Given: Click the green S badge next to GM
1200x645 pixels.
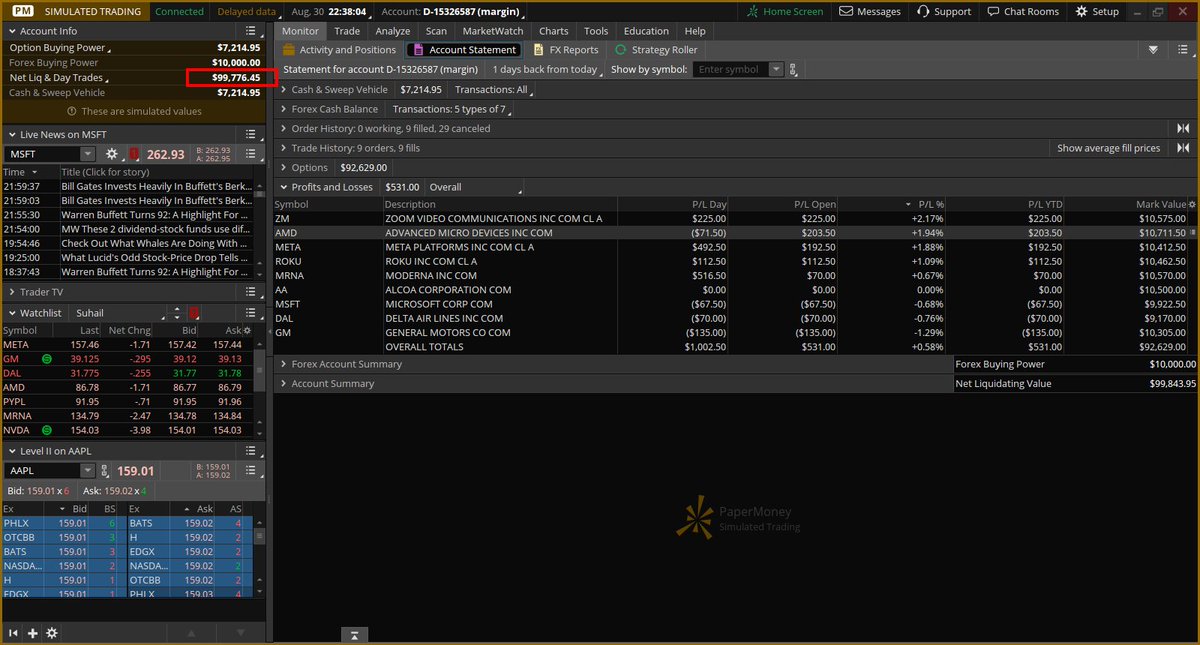Looking at the screenshot, I should 47,358.
